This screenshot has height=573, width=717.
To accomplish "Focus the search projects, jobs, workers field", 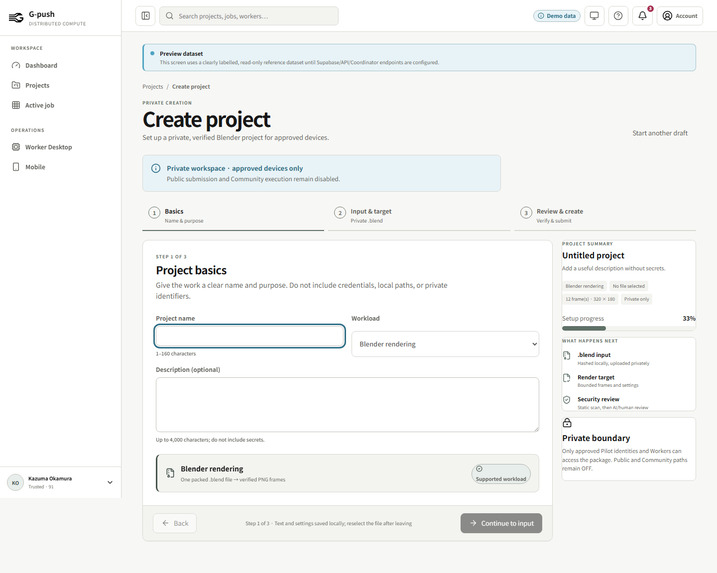I will click(249, 16).
